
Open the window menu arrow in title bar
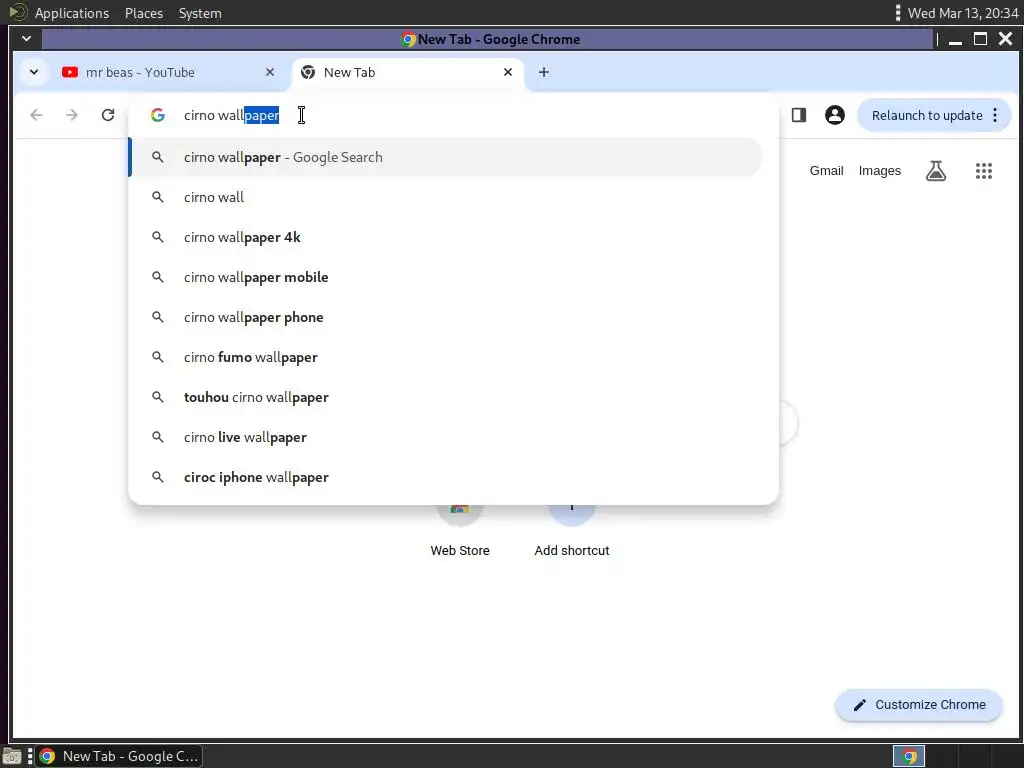[26, 39]
